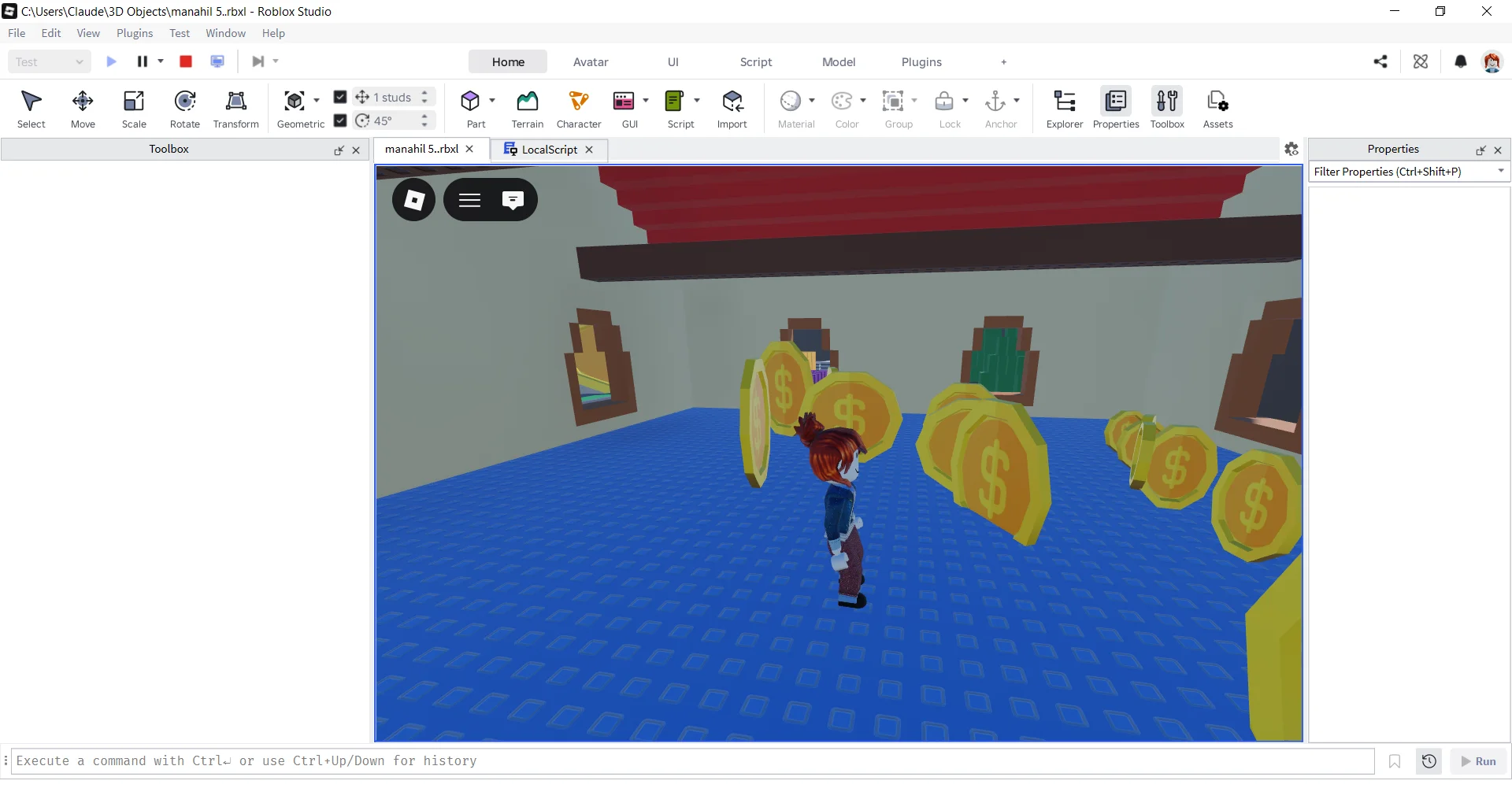Open the pause options dropdown arrow
This screenshot has width=1512, height=788.
161,61
